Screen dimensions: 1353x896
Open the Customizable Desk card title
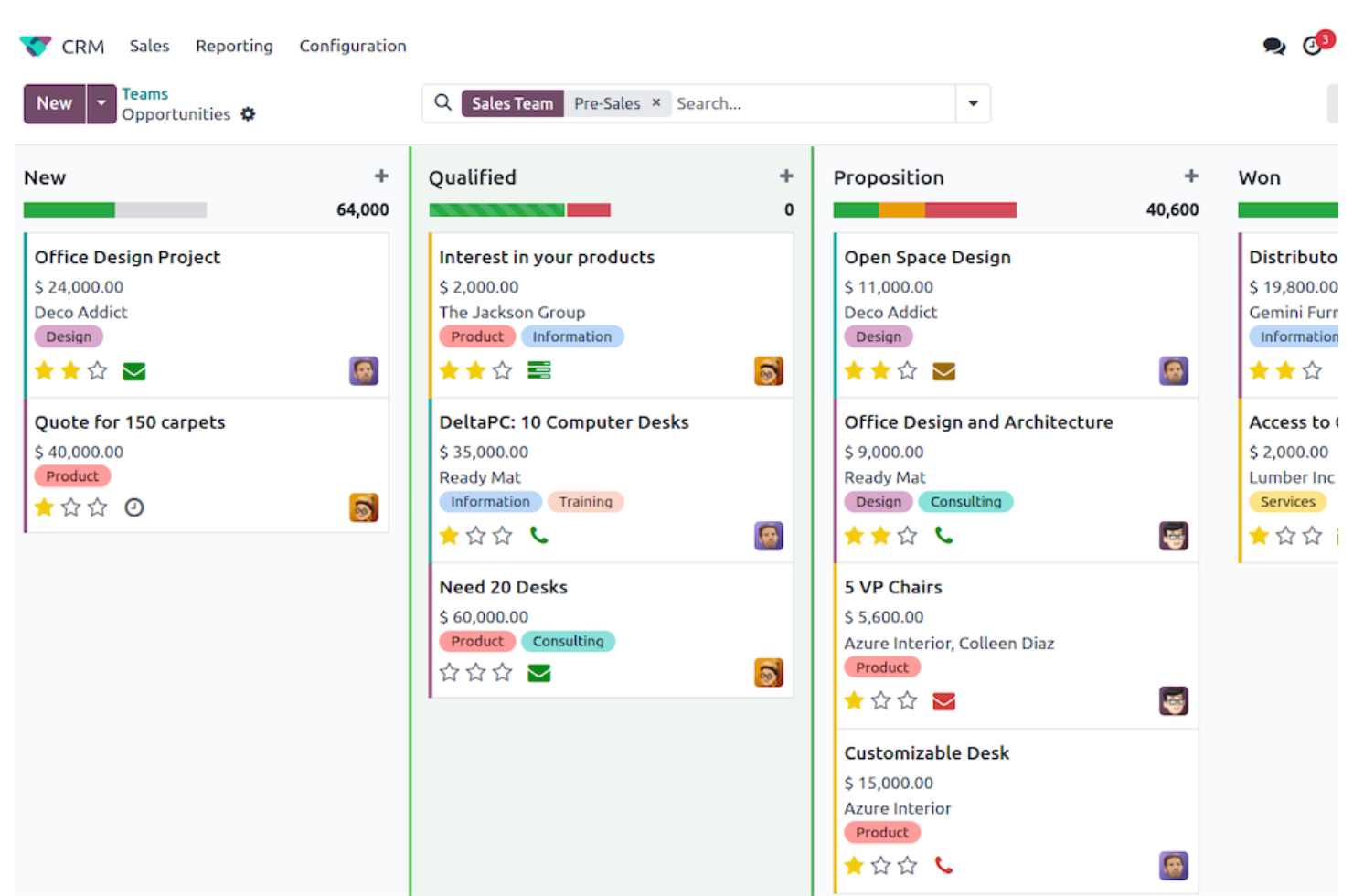(927, 752)
